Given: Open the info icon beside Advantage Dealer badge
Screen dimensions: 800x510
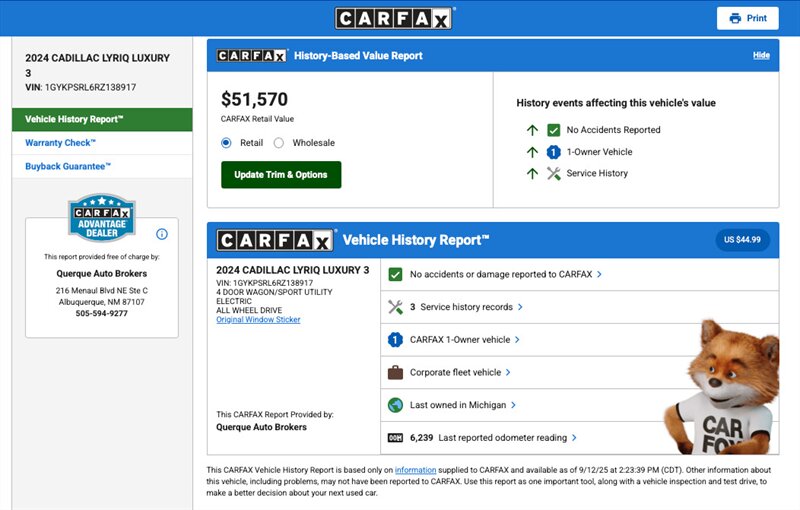Looking at the screenshot, I should pos(162,234).
